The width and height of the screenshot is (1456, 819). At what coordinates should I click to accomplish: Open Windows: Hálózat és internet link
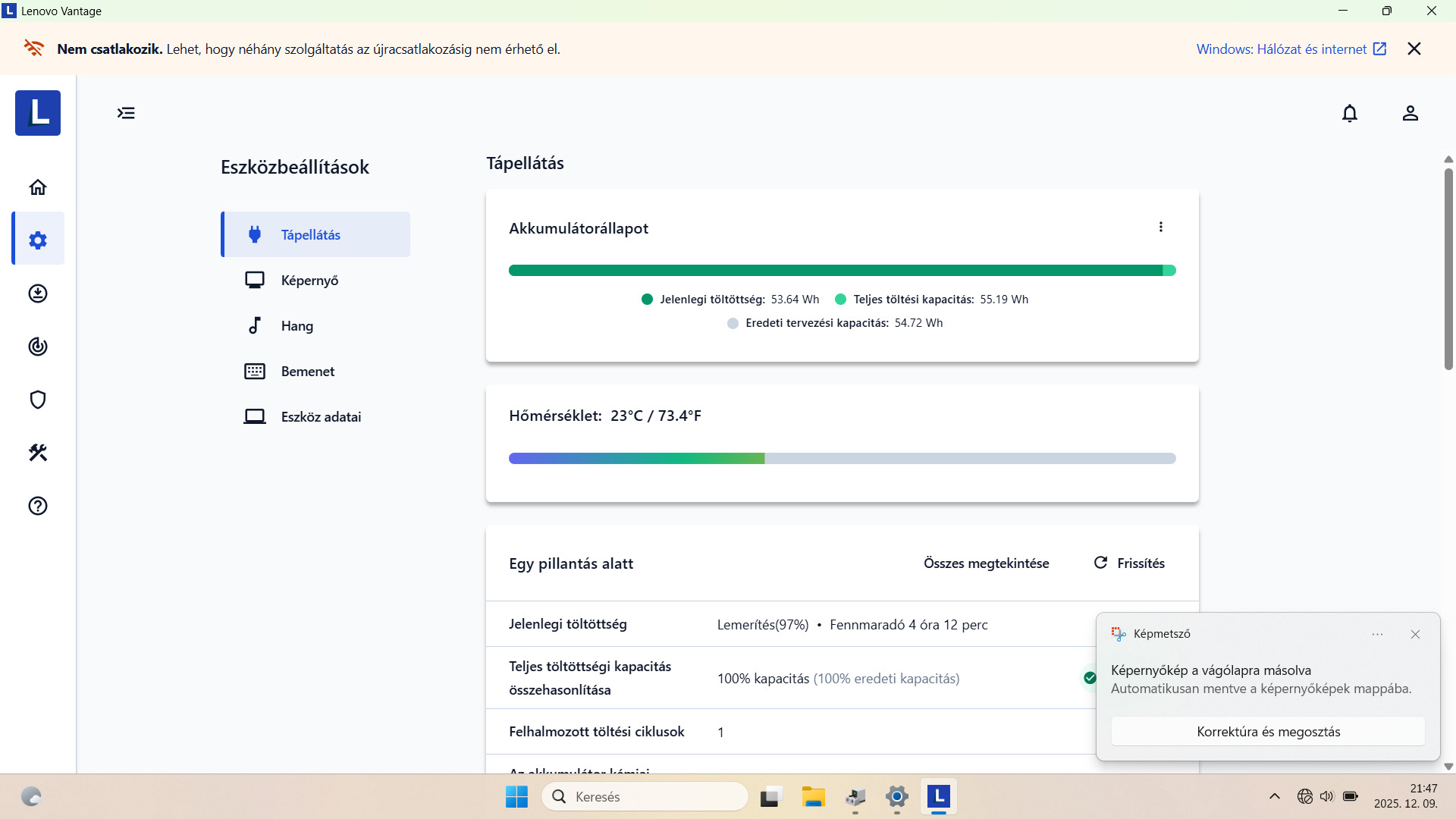coord(1291,49)
